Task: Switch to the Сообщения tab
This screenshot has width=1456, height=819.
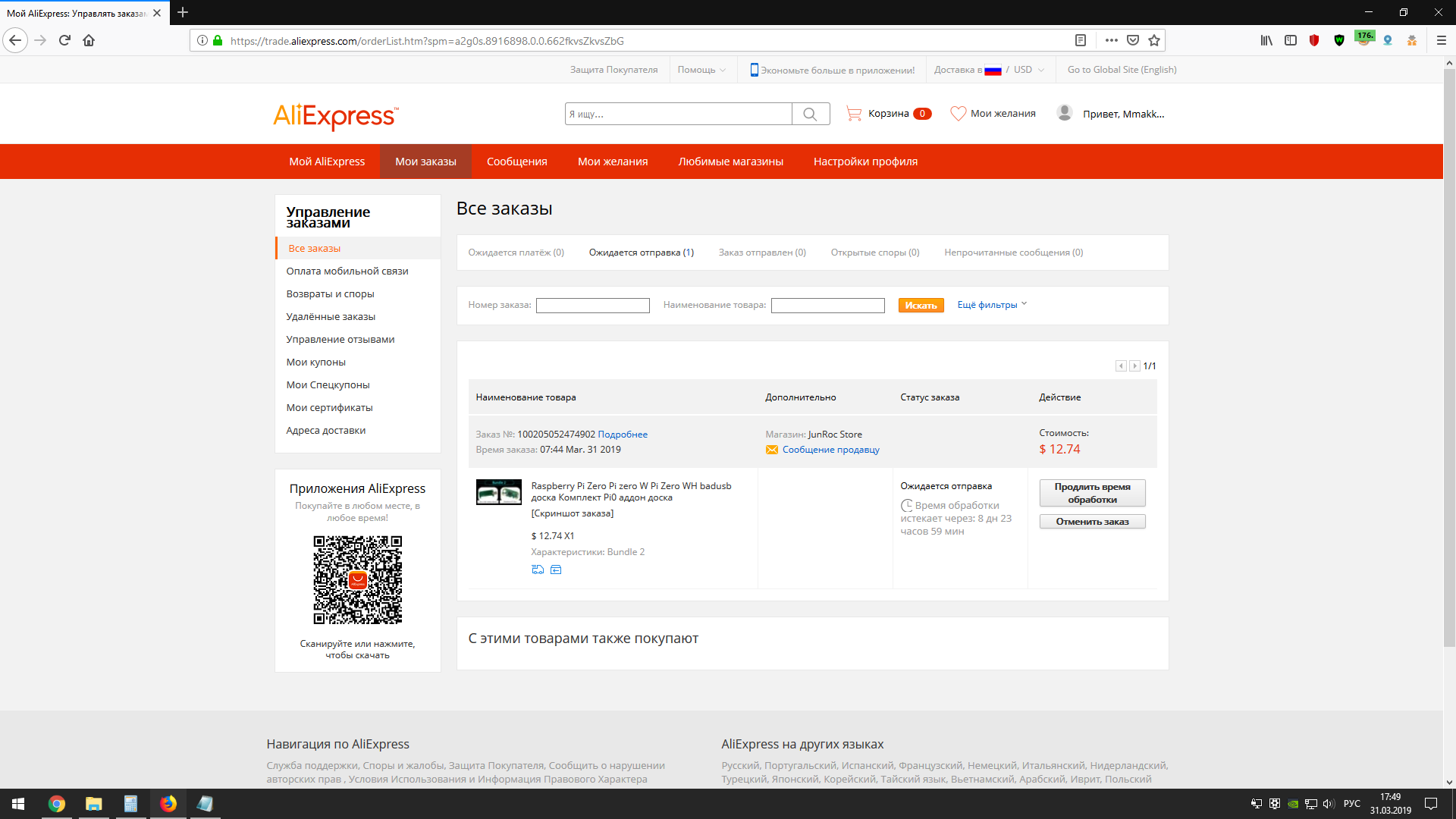Action: click(x=517, y=162)
